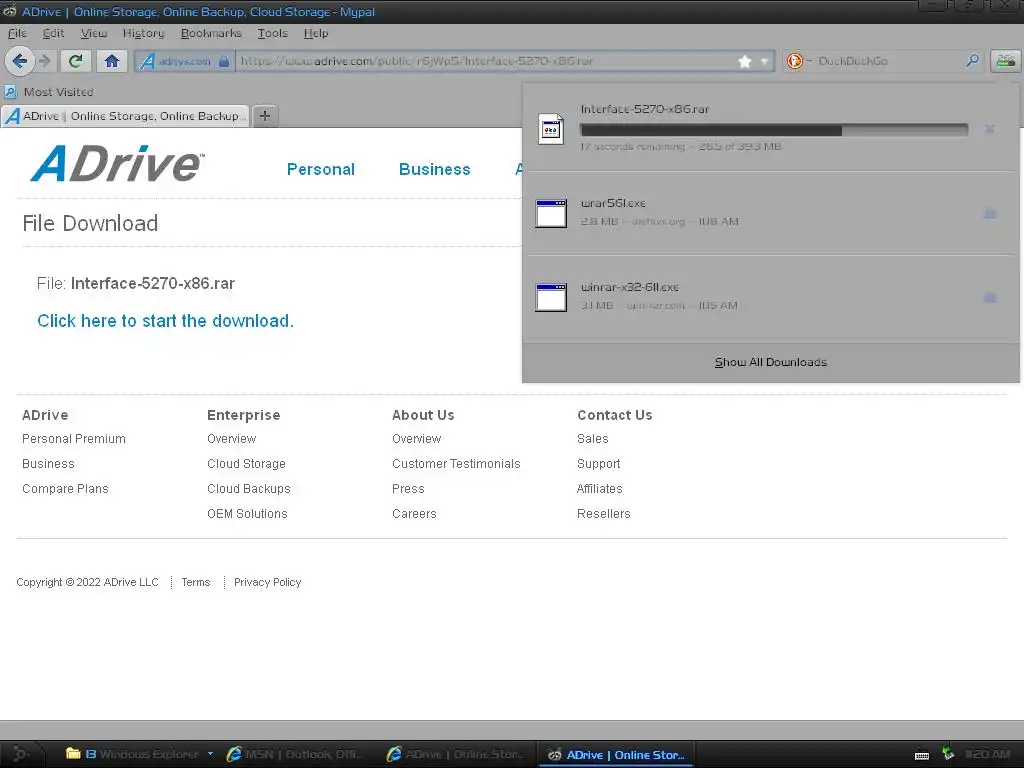Viewport: 1024px width, 768px height.
Task: Click the keyboard icon in system tray
Action: (922, 756)
